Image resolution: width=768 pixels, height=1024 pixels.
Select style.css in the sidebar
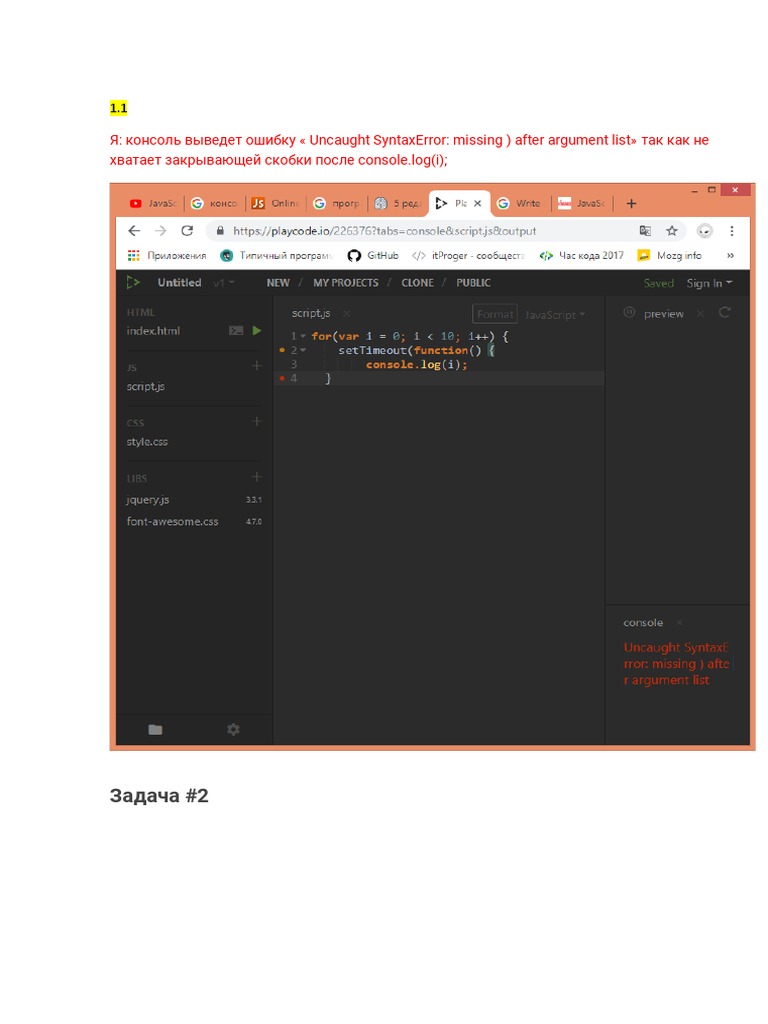[x=147, y=441]
